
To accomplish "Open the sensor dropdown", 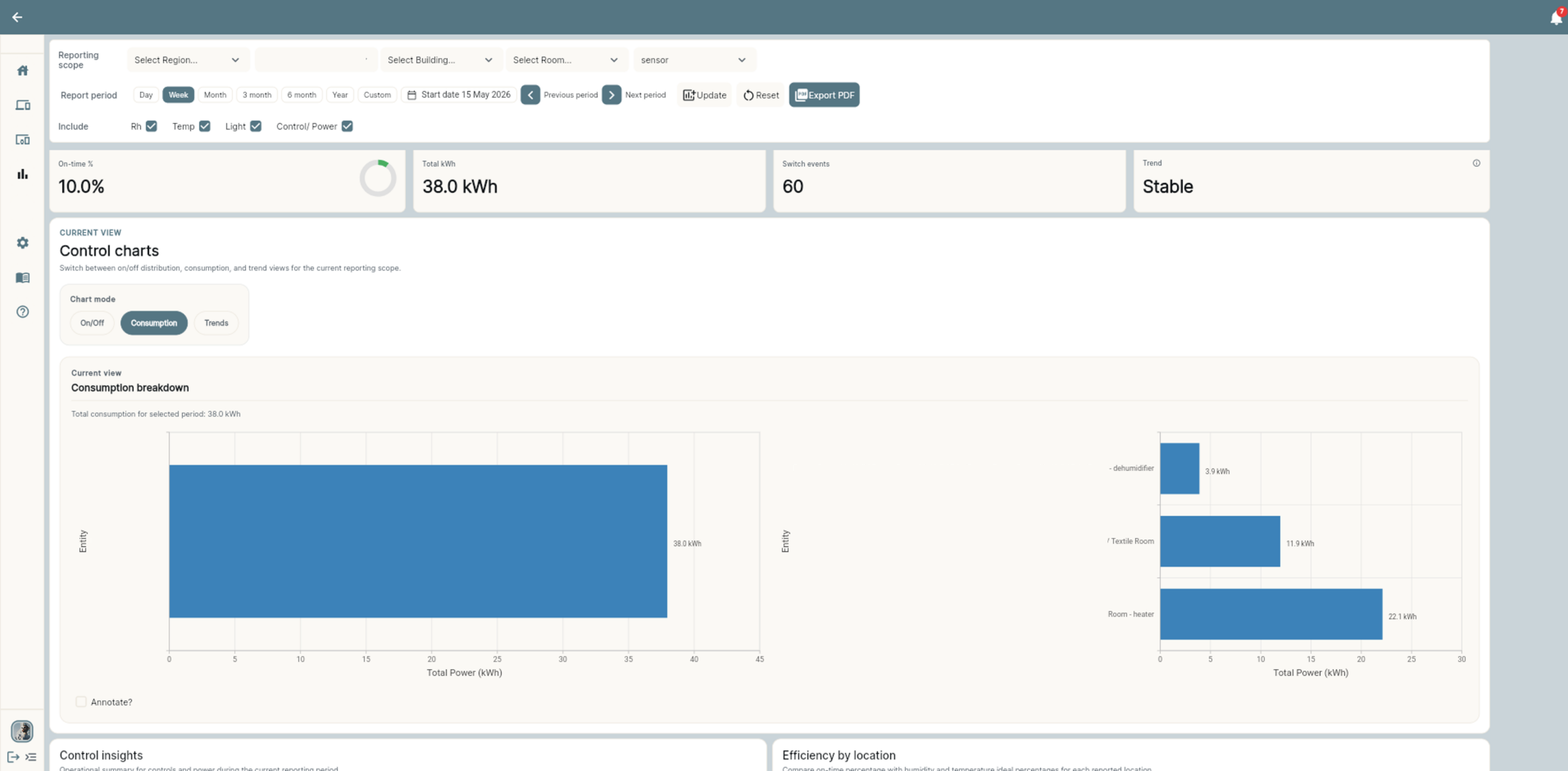I will 695,60.
